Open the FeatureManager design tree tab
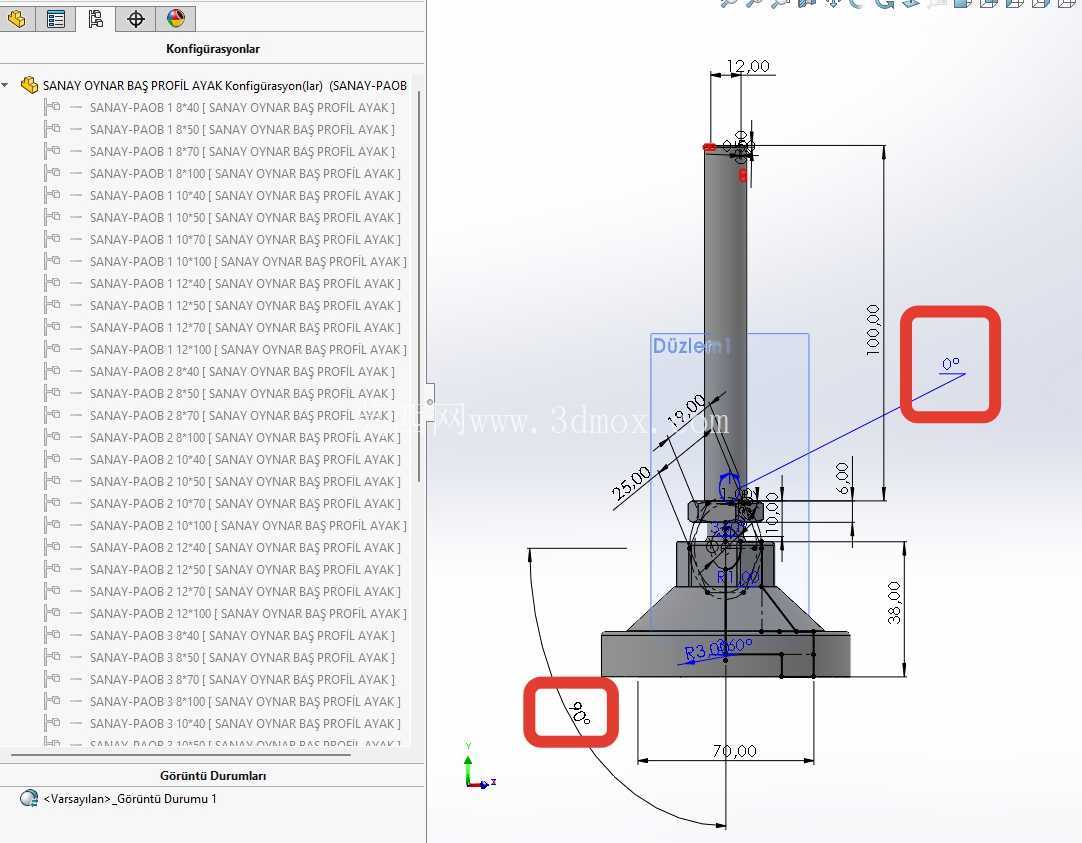Screen dimensions: 1082x843 (17, 19)
